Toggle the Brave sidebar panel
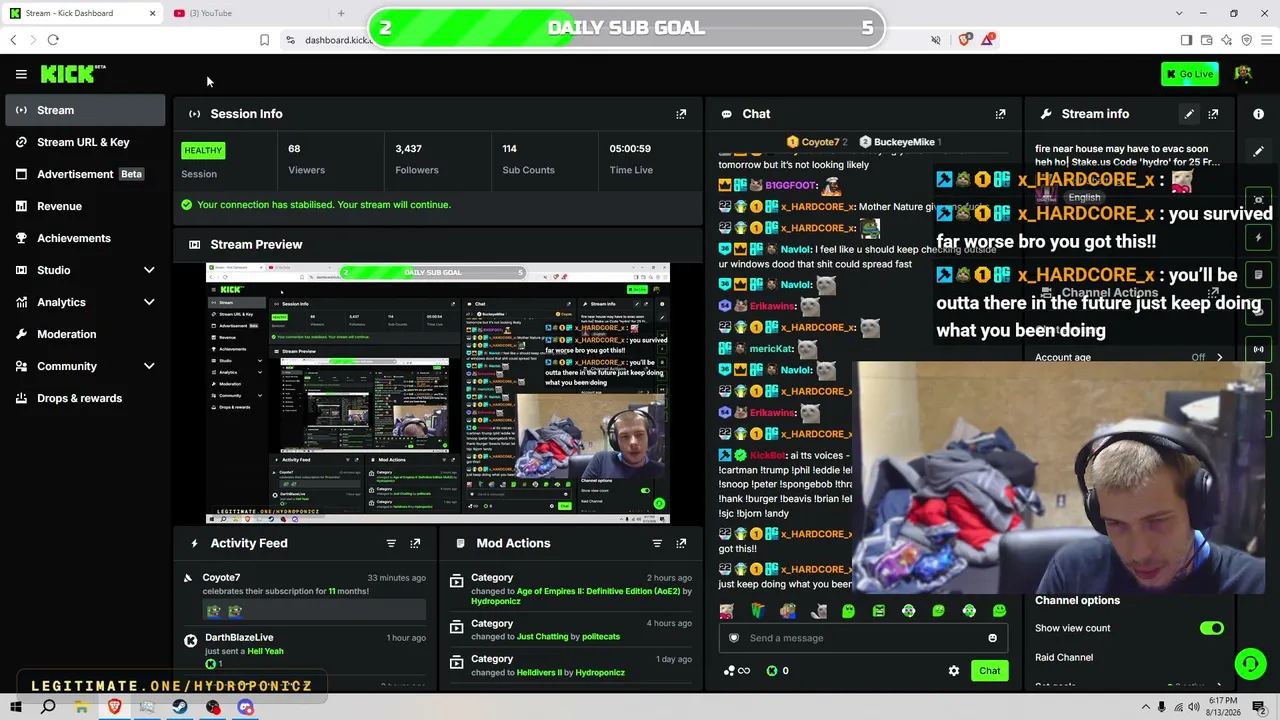This screenshot has width=1280, height=720. [x=1186, y=40]
